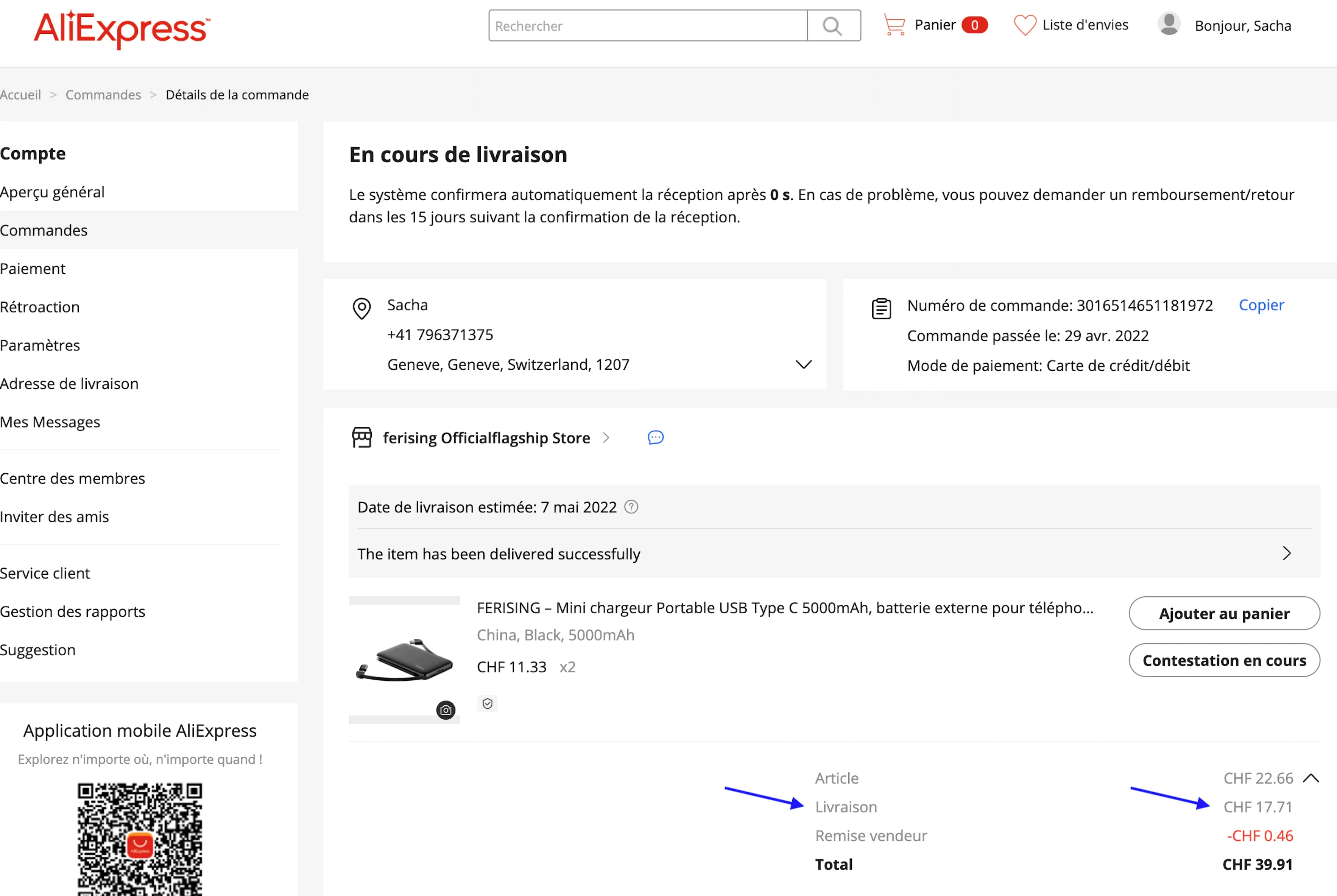Click Ajouter au panier button
Viewport: 1337px width, 896px height.
(1224, 613)
